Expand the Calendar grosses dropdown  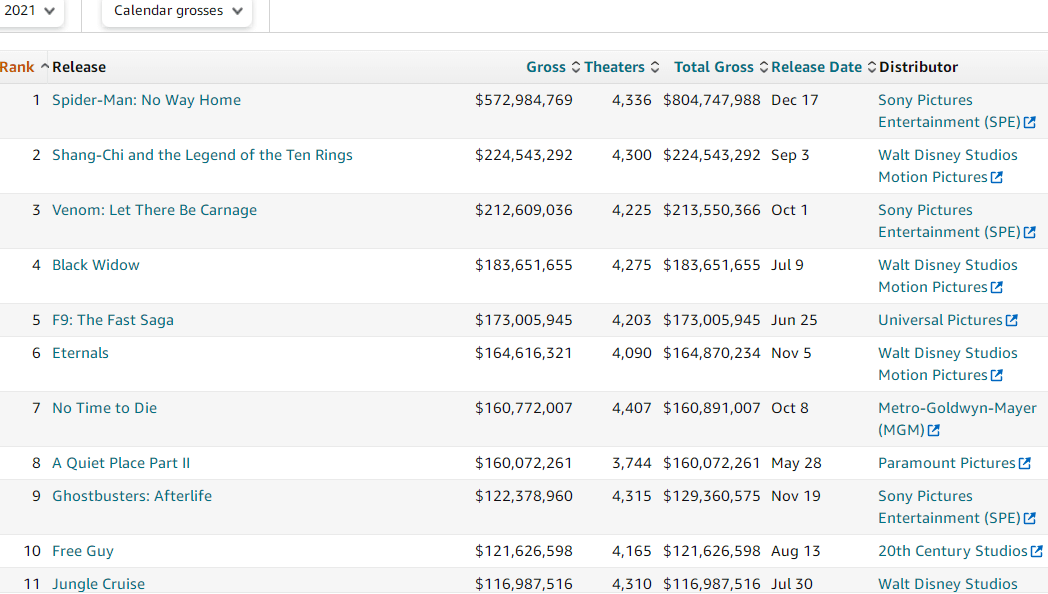177,11
